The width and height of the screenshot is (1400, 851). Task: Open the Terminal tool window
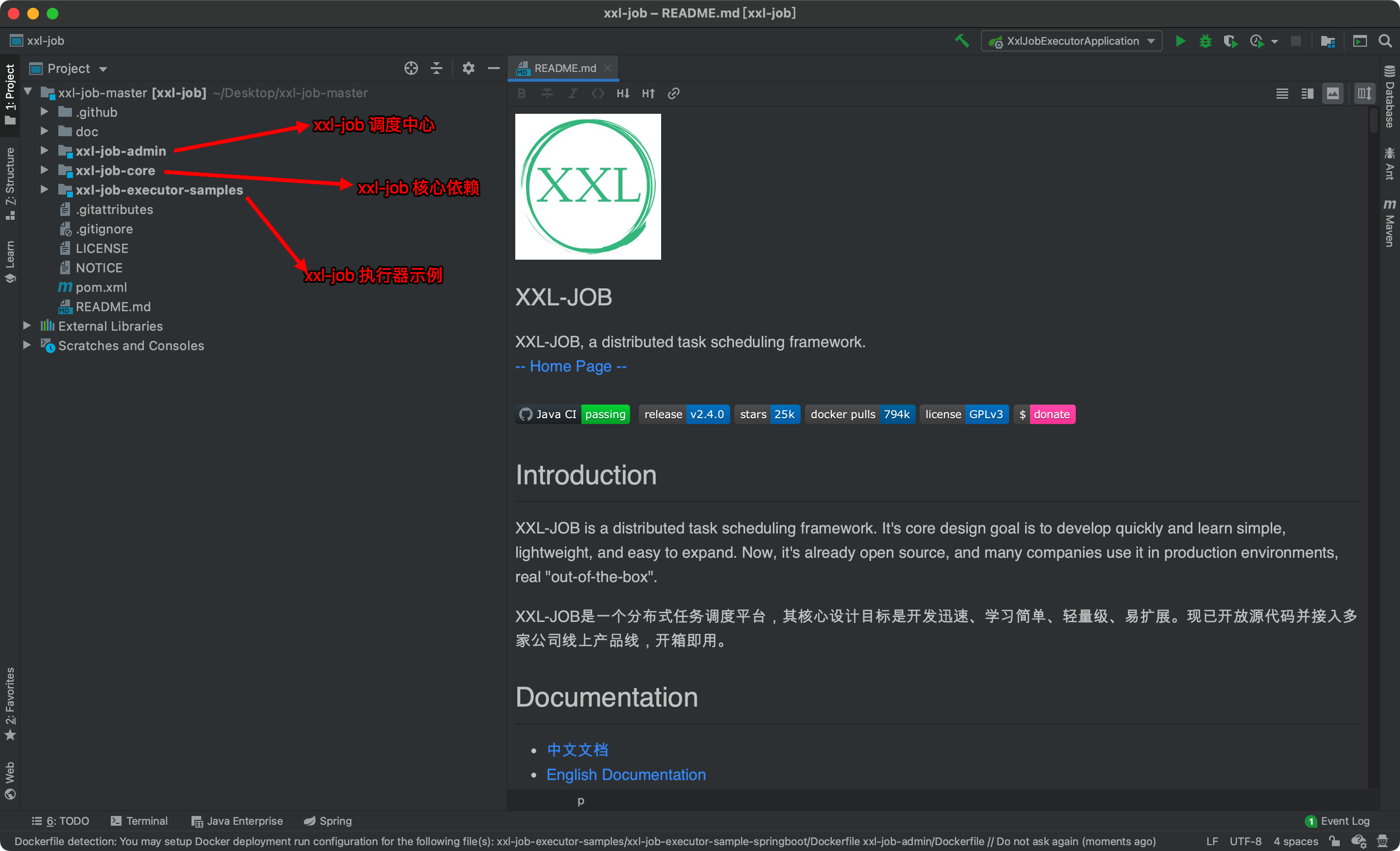point(139,821)
